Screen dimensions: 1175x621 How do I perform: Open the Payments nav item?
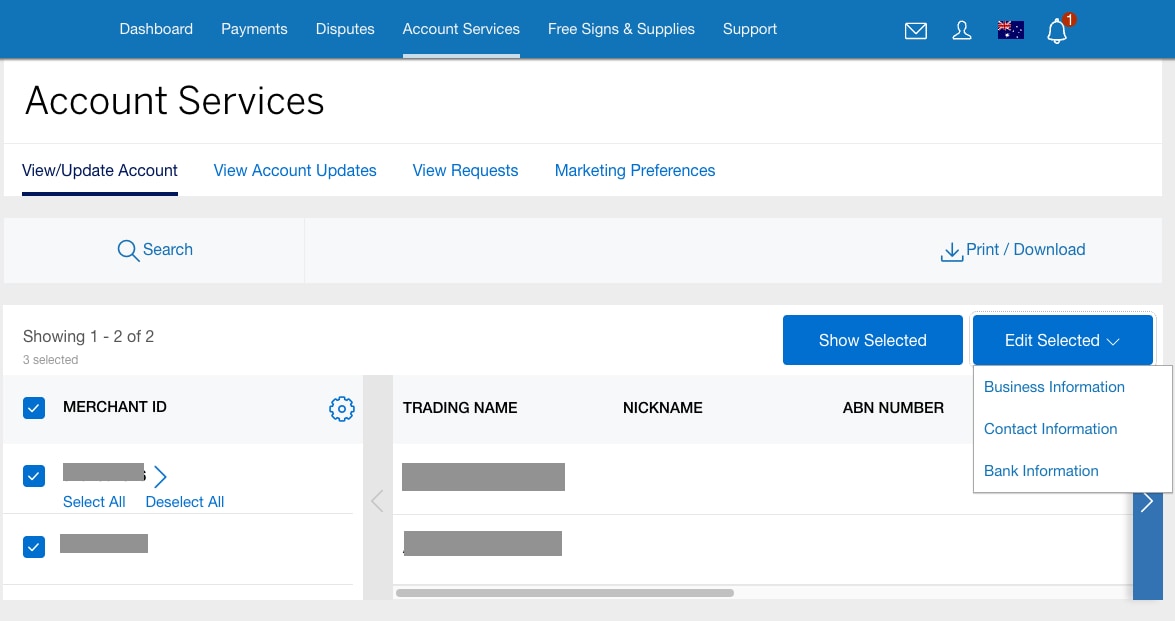(x=254, y=29)
